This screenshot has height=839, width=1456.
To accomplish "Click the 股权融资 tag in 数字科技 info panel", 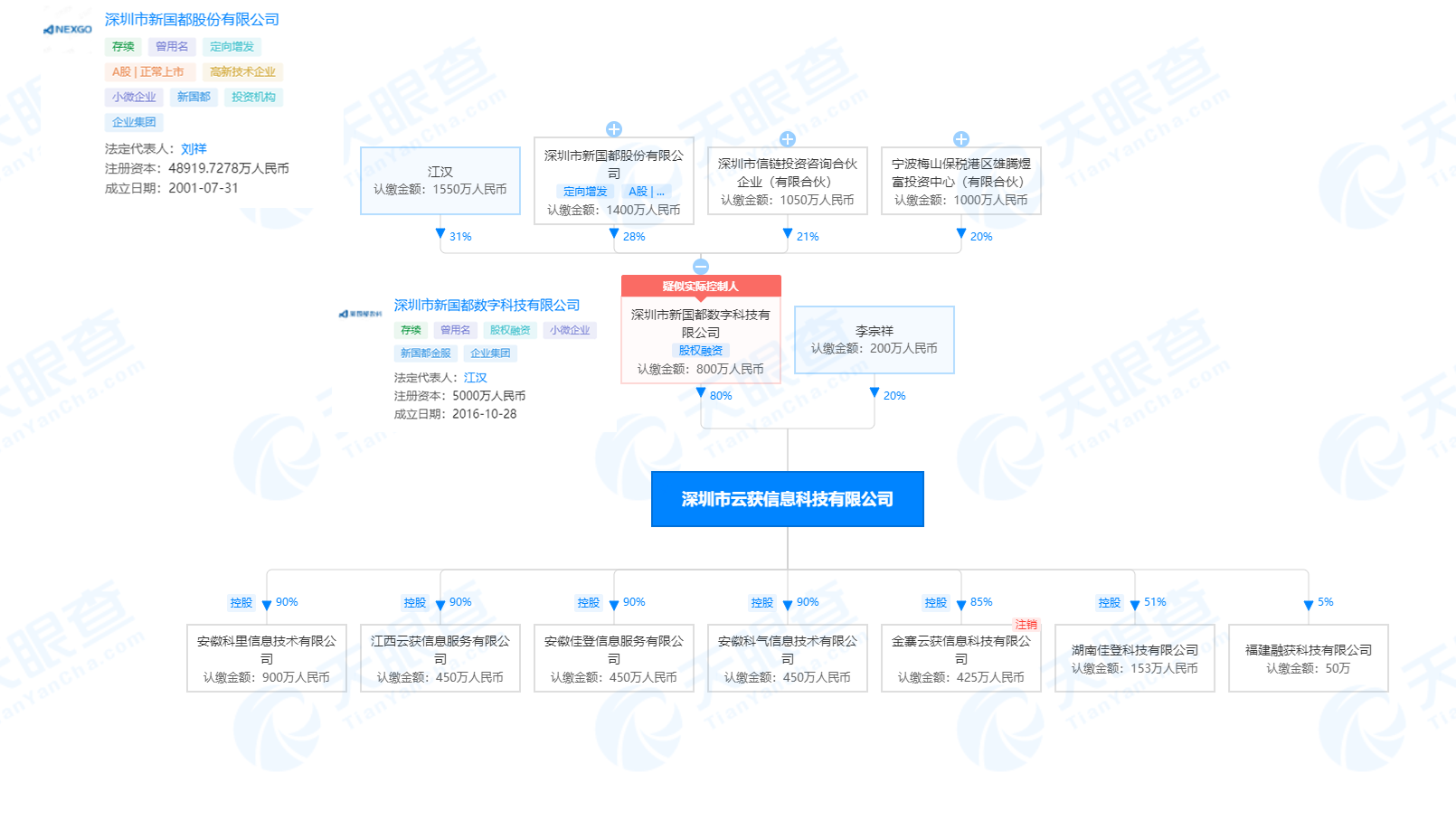I will 510,331.
